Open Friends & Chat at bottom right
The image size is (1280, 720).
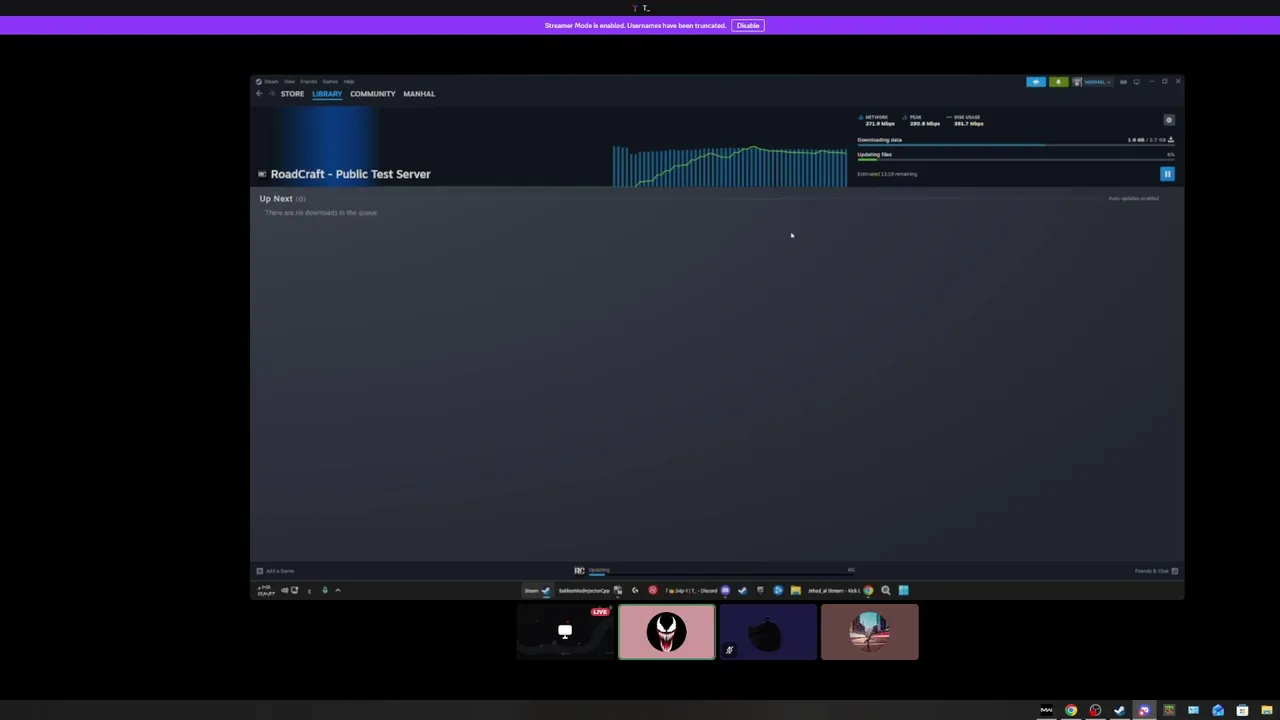coord(1156,571)
